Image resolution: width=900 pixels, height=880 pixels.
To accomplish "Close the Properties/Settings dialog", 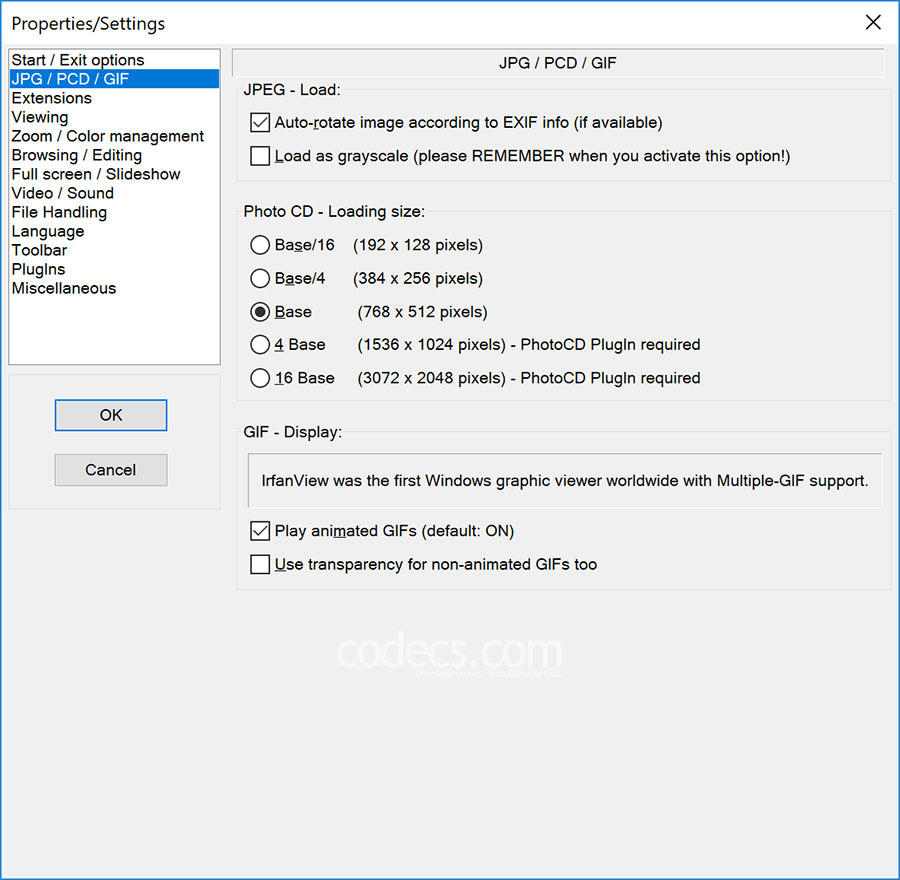I will pyautogui.click(x=873, y=22).
